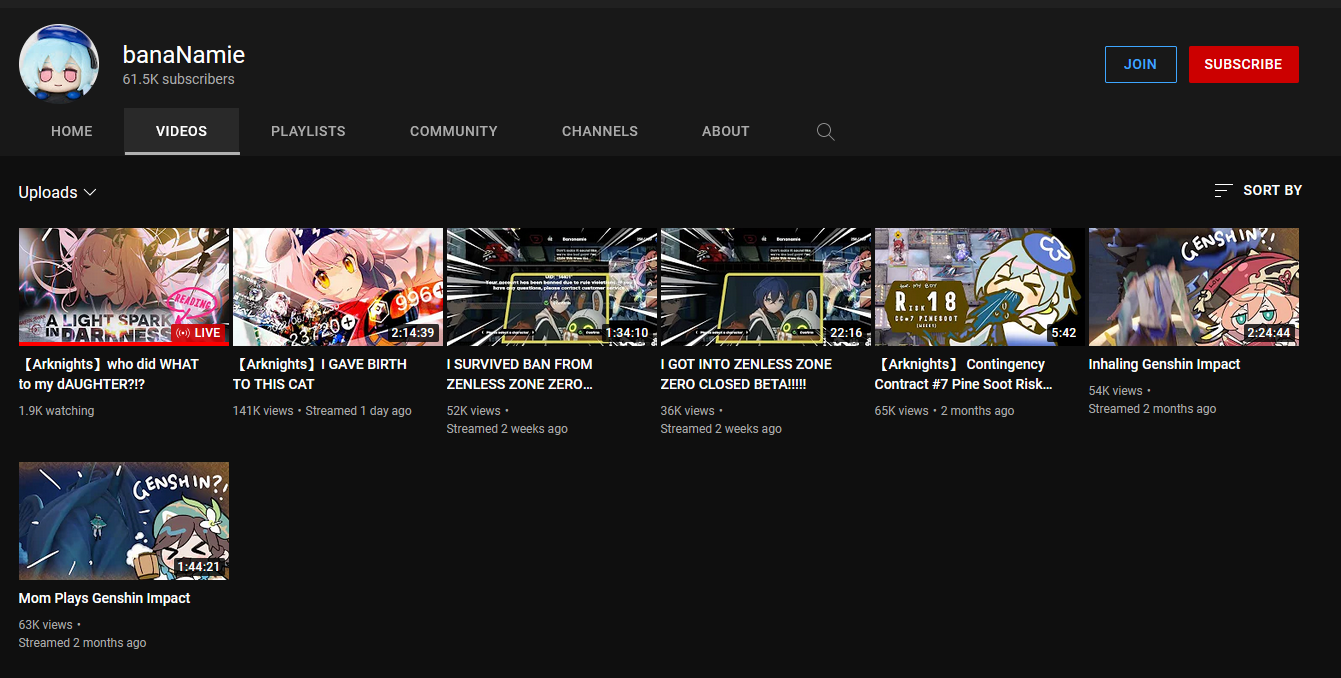Open 'I GOT INTO ZENLESS ZONE ZERO CLOSED BETA' thumbnail
Viewport: 1341px width, 678px height.
(x=766, y=287)
